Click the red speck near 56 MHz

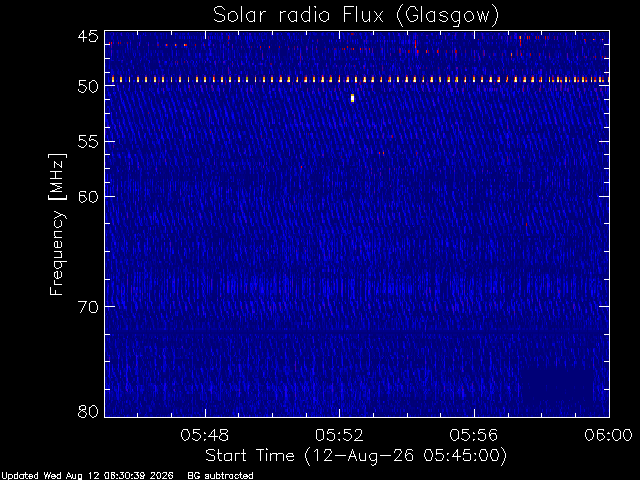(x=382, y=153)
